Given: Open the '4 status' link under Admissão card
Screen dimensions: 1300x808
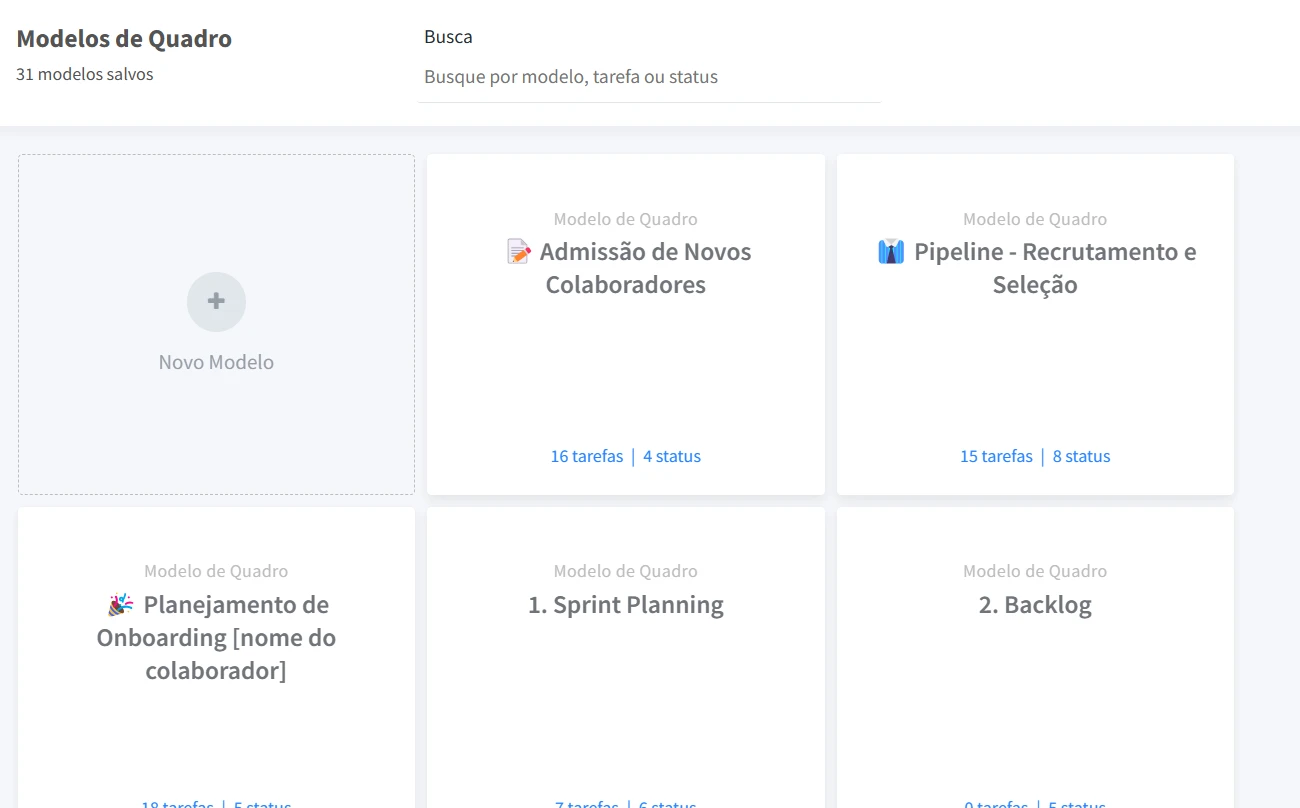Looking at the screenshot, I should pos(672,456).
